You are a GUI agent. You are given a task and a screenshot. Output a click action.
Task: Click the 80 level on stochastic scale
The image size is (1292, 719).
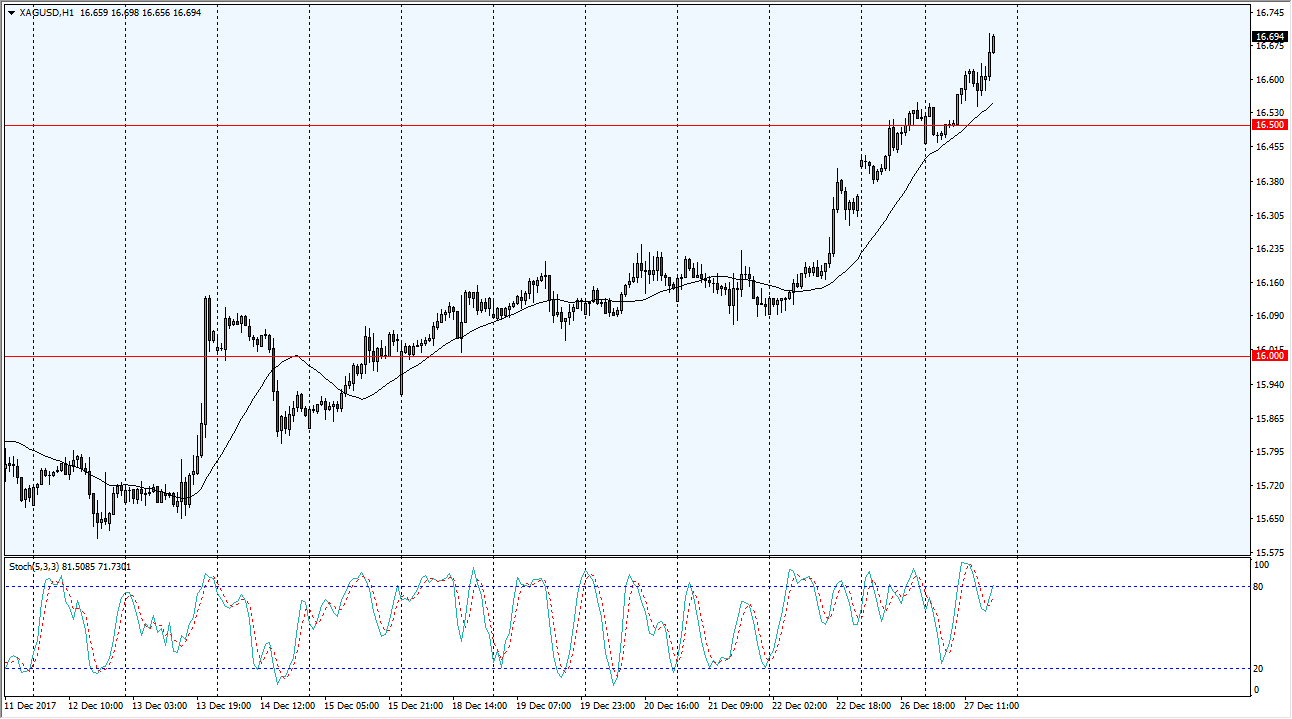click(1260, 587)
